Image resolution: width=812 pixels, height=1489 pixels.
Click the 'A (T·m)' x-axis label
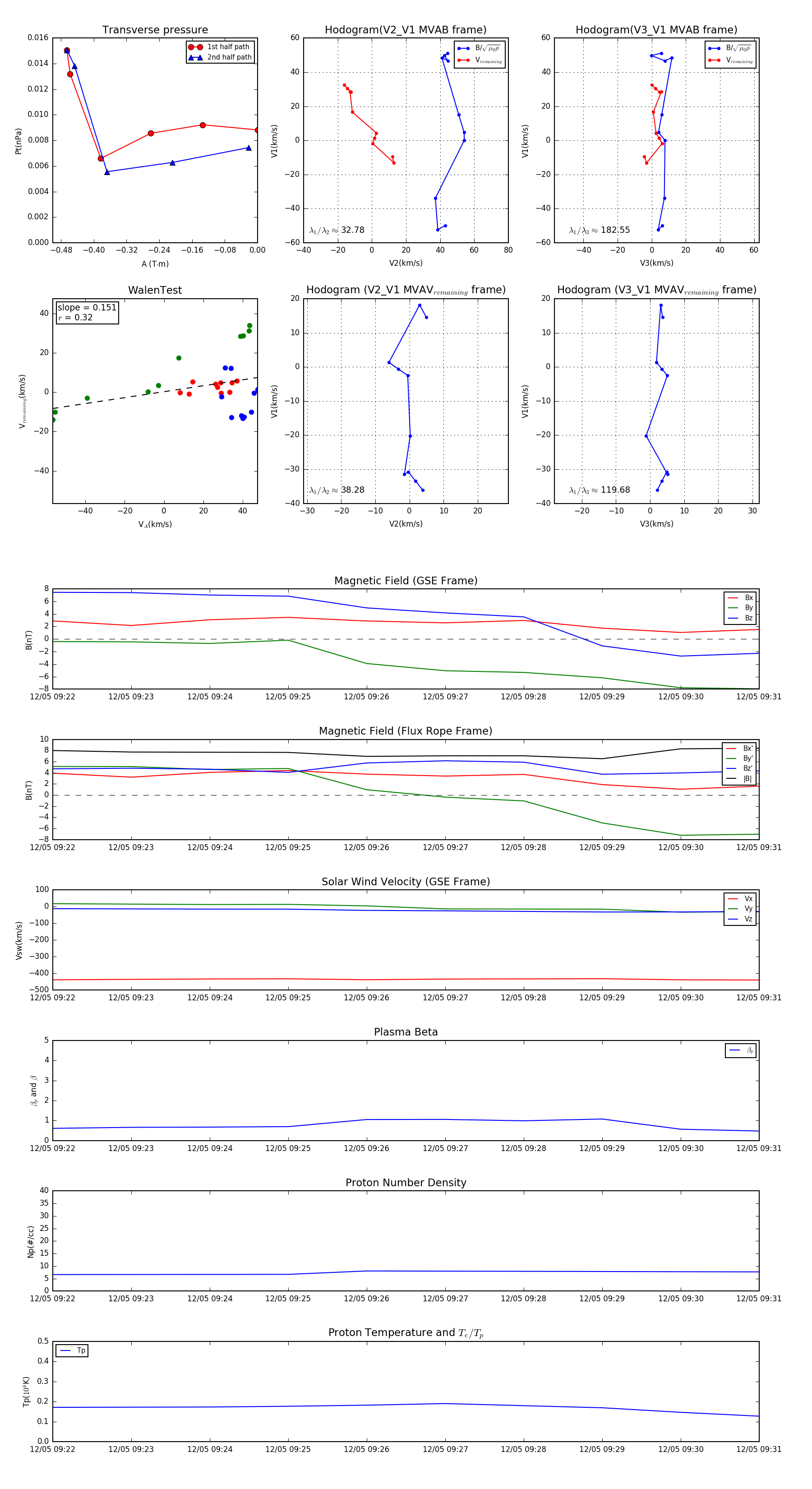click(155, 264)
